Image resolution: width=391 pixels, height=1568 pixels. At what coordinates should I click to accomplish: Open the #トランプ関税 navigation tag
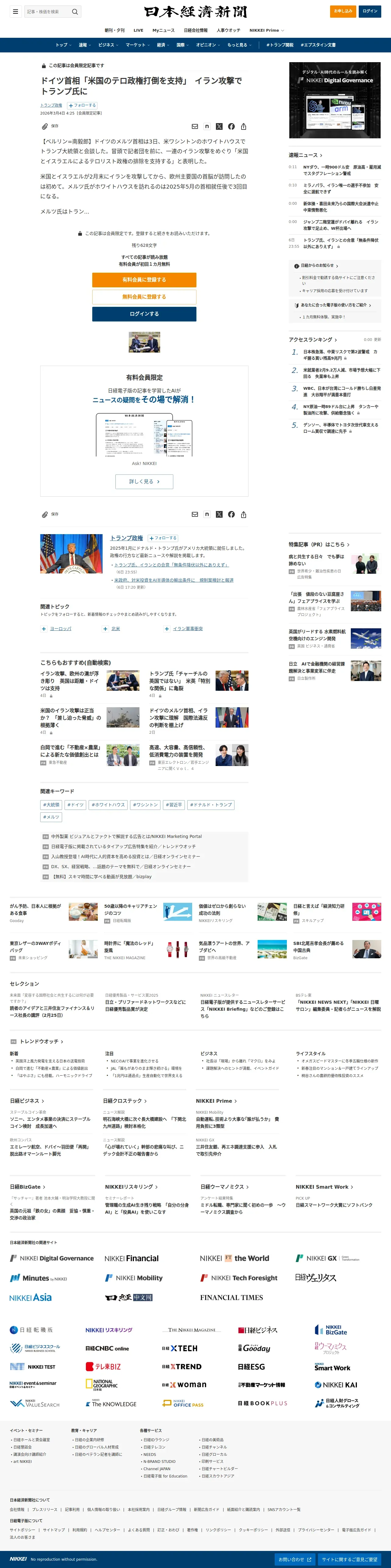(x=280, y=45)
